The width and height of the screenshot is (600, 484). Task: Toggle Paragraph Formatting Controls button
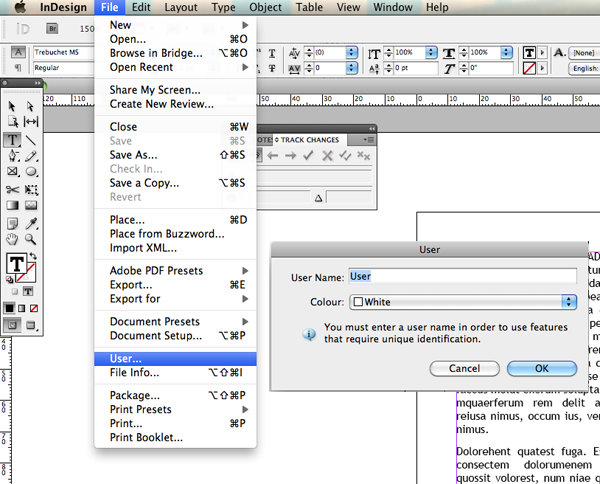(18, 68)
